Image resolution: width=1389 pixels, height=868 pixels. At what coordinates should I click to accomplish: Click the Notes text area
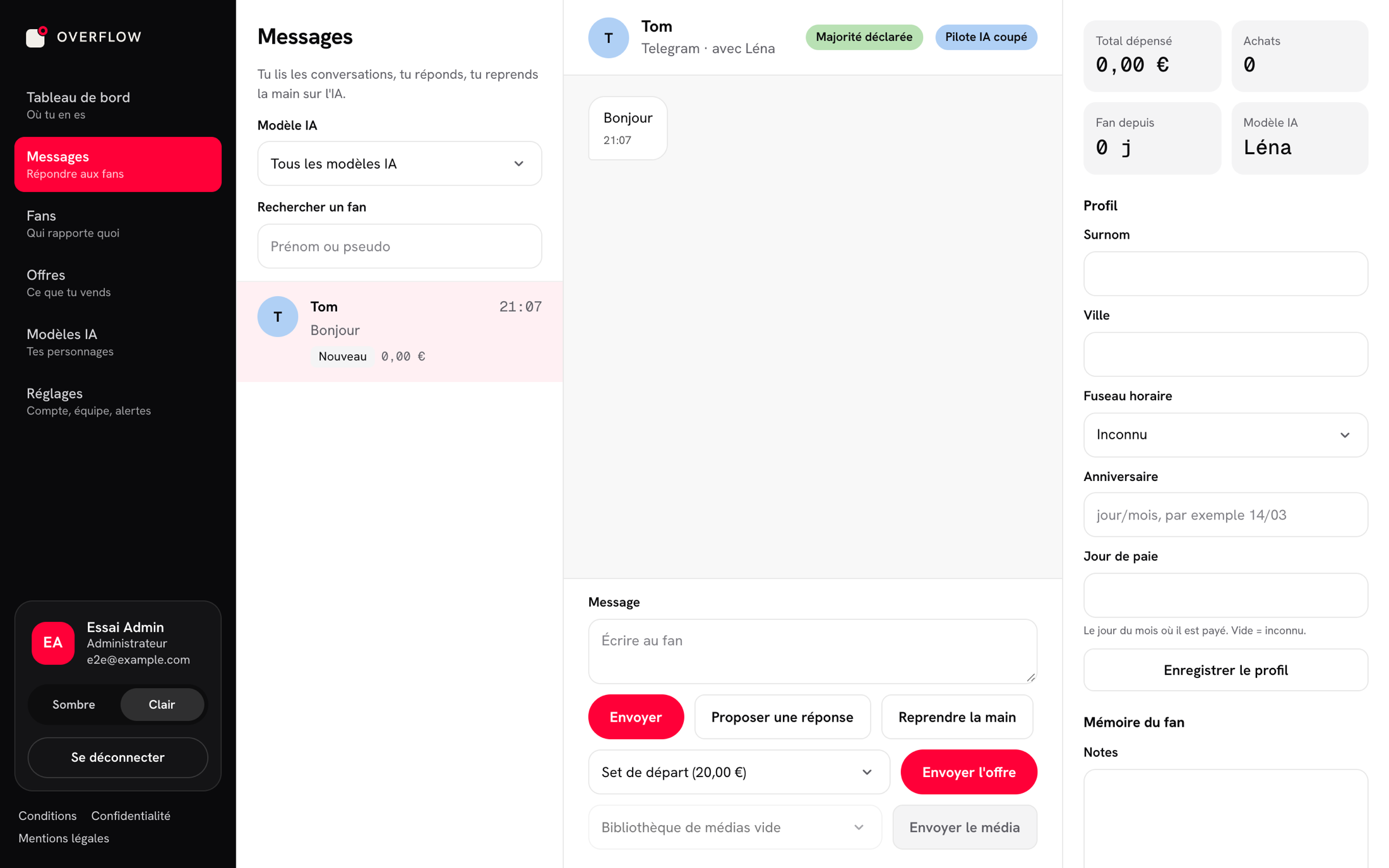pos(1225,818)
